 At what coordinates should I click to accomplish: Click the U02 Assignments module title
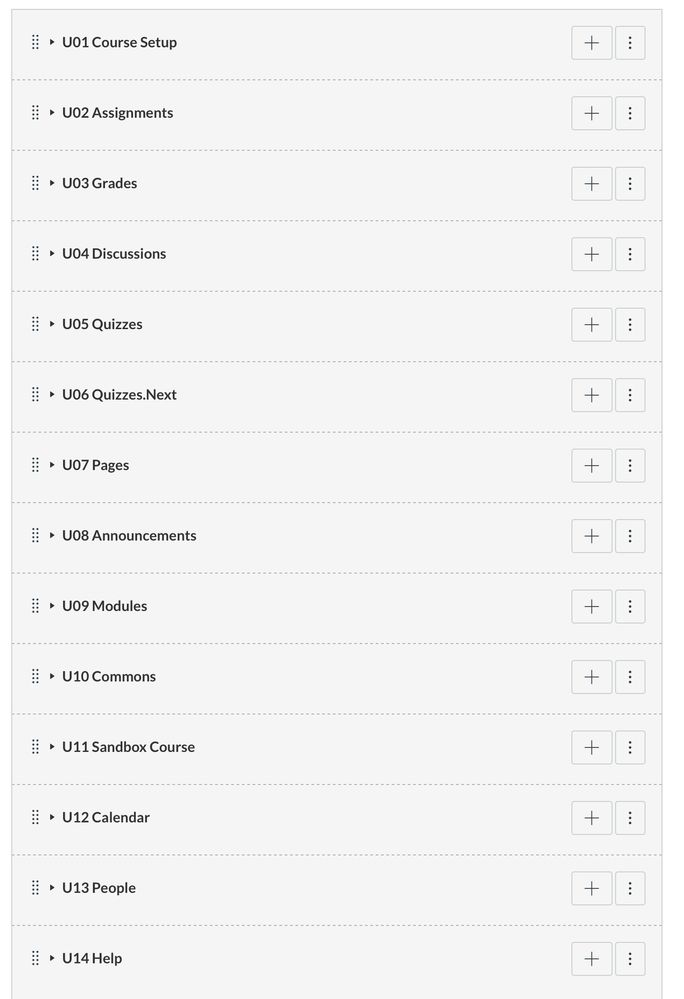[x=117, y=113]
